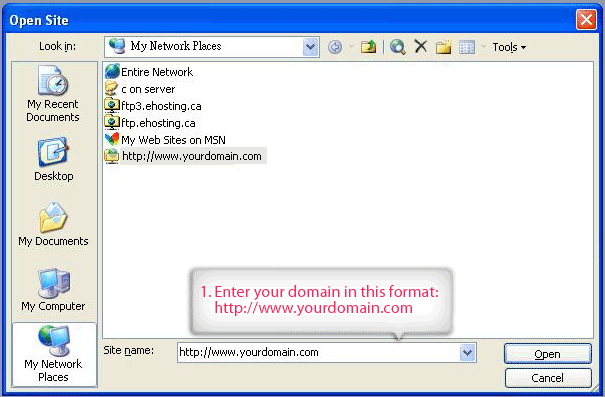
Task: Click the 'c on server' folder icon
Action: click(x=112, y=89)
